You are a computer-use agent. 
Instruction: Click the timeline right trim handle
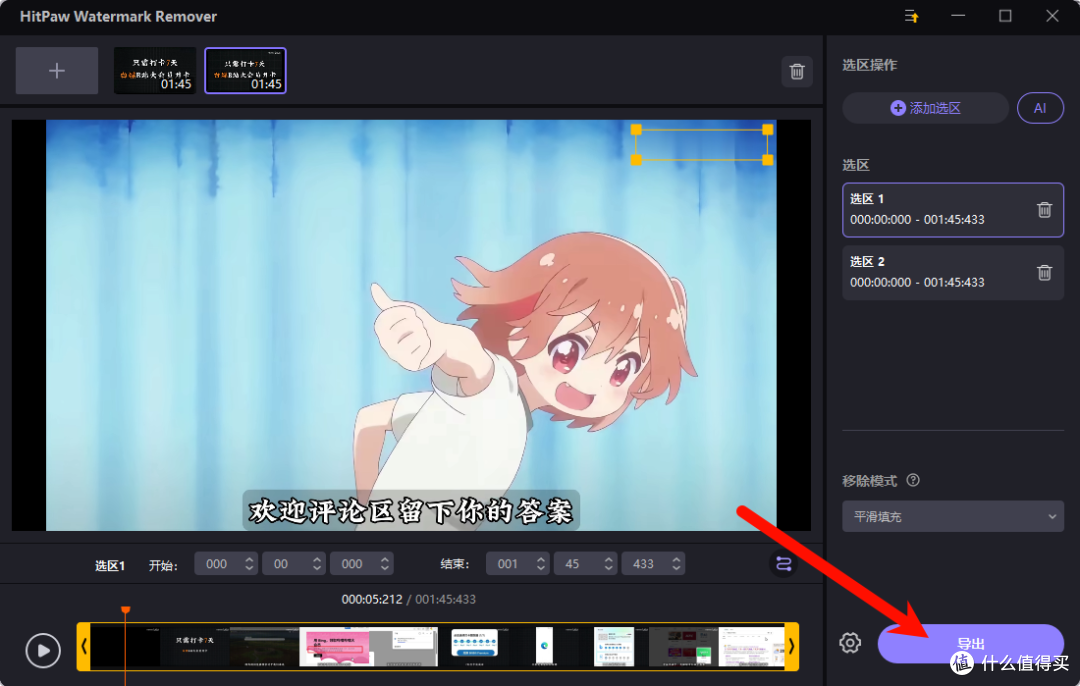791,647
